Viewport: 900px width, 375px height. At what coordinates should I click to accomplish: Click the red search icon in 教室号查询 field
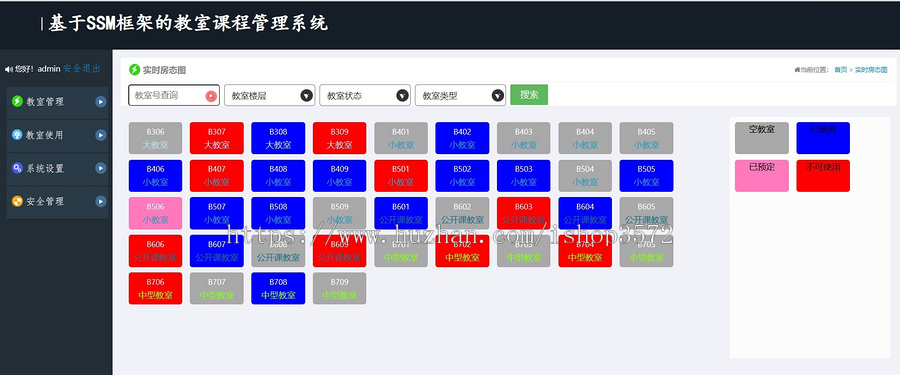click(211, 96)
